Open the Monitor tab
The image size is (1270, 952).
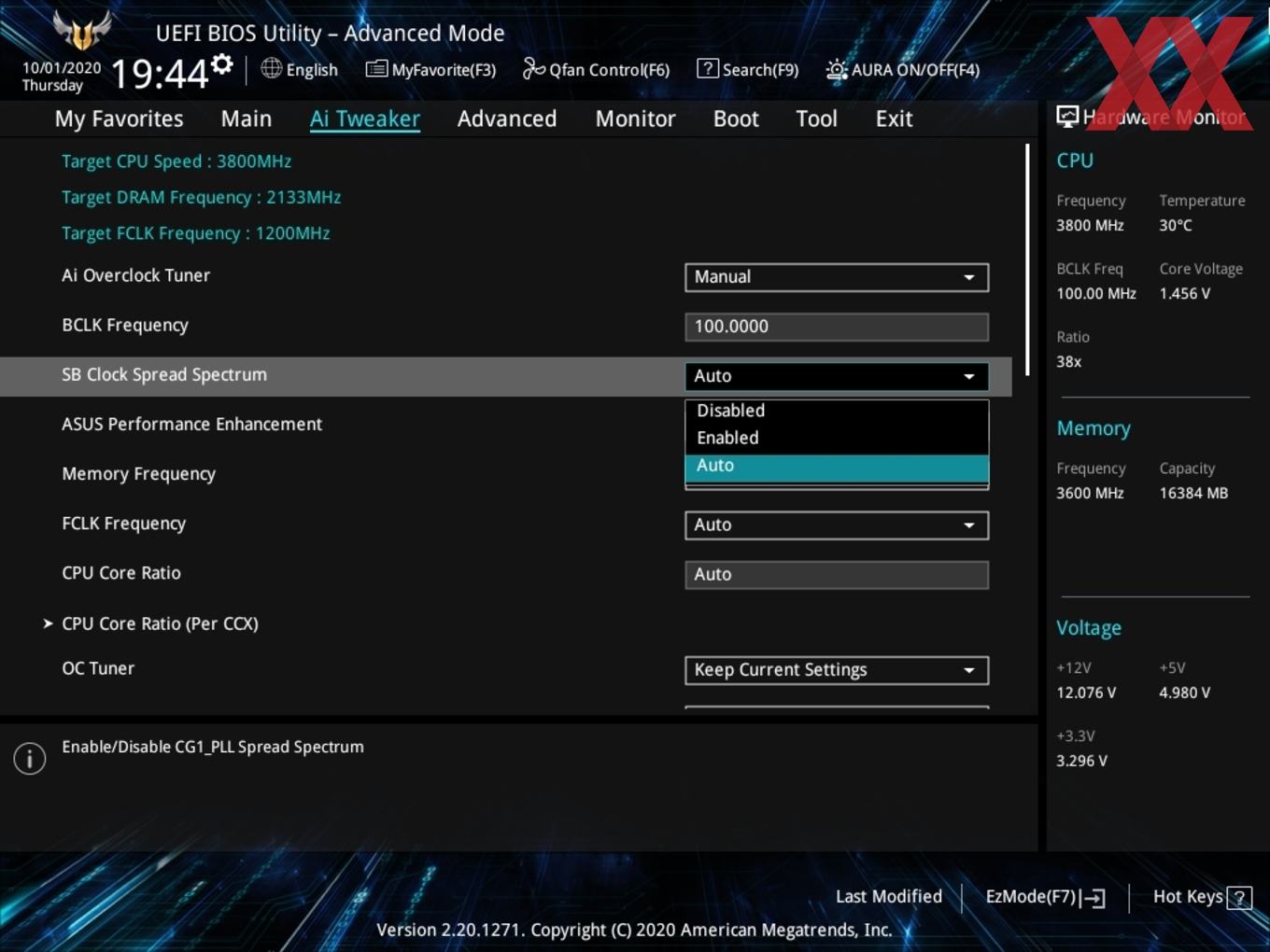[x=635, y=119]
